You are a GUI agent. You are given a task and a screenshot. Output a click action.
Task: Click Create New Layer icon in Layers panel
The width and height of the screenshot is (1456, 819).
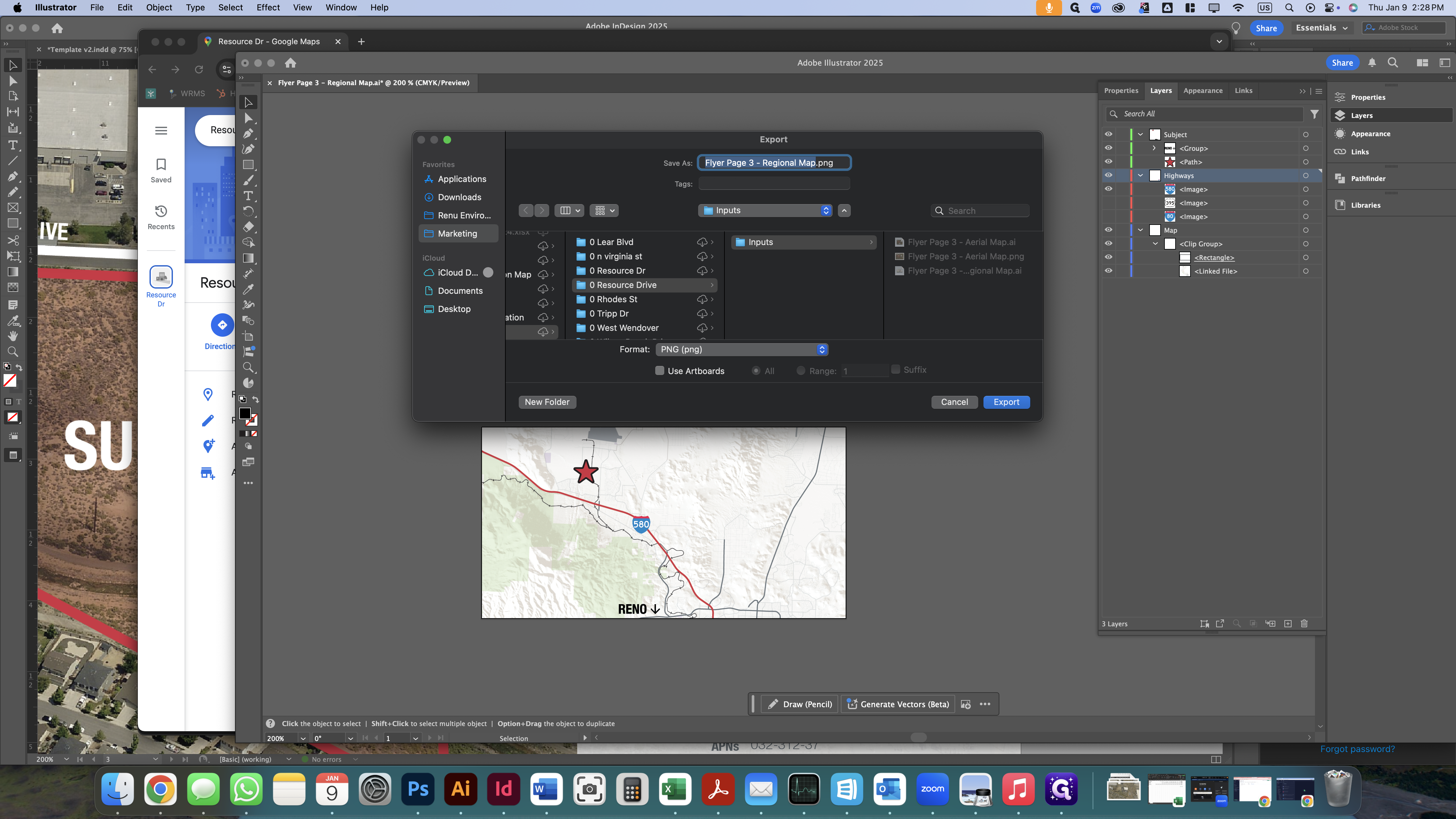point(1288,623)
